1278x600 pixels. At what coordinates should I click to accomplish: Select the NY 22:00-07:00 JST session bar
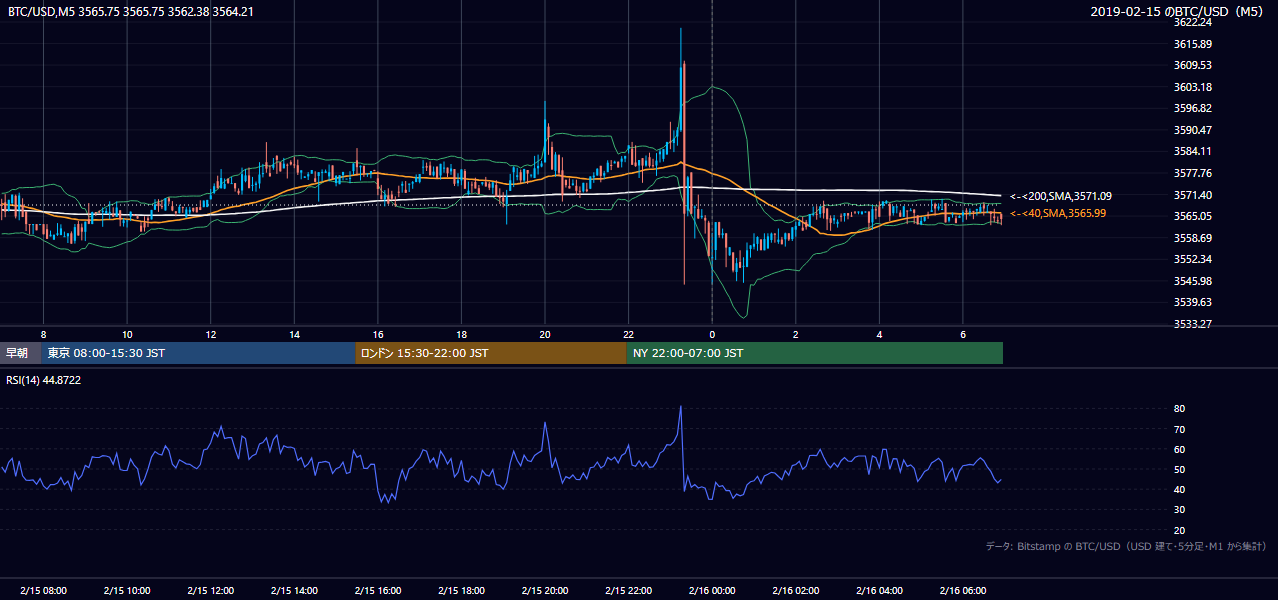pyautogui.click(x=815, y=353)
